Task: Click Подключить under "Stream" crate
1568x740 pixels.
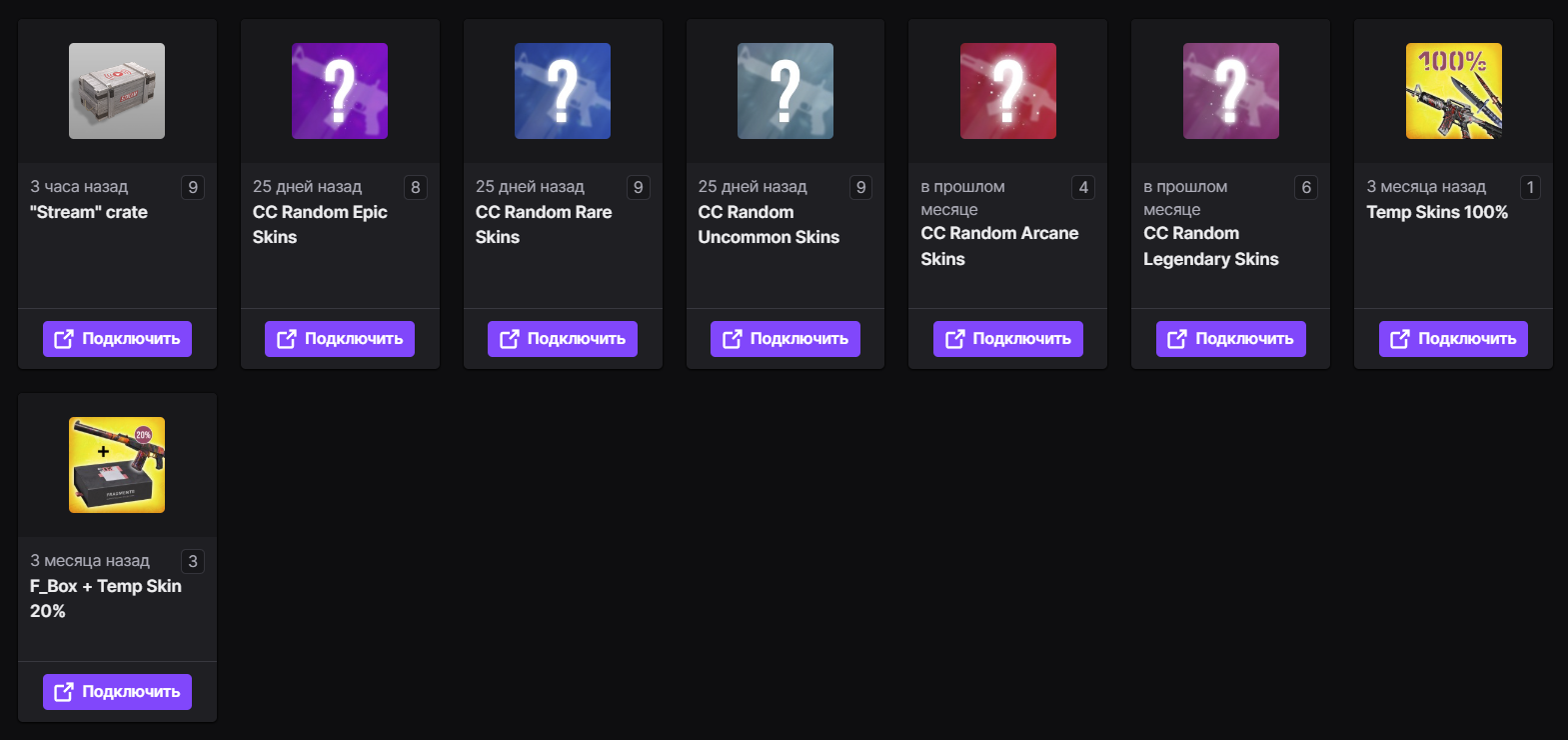Action: pyautogui.click(x=117, y=339)
